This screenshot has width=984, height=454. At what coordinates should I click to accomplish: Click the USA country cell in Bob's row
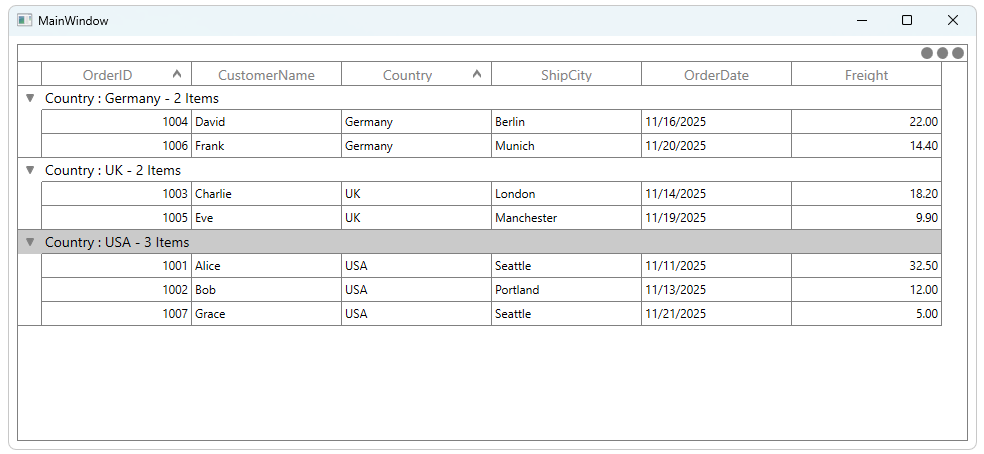click(417, 289)
